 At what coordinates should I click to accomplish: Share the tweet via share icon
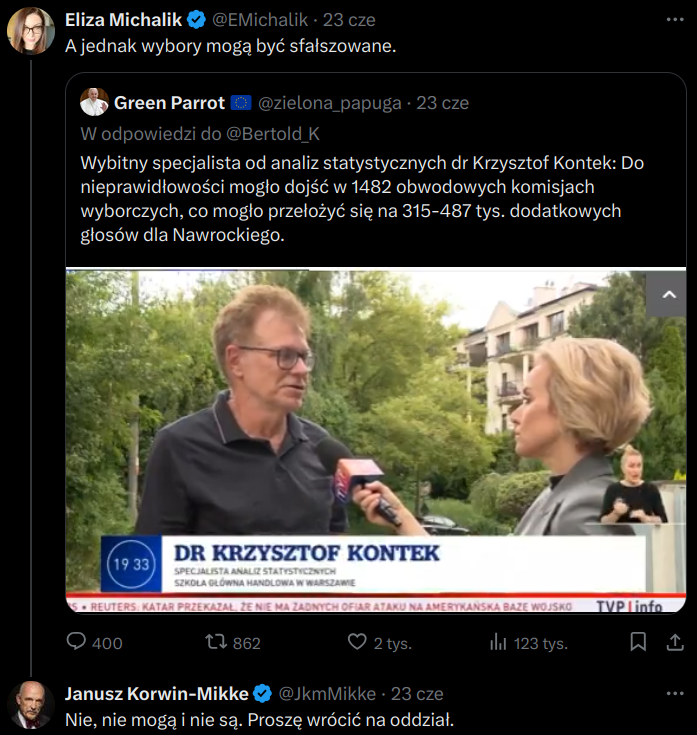[x=675, y=643]
